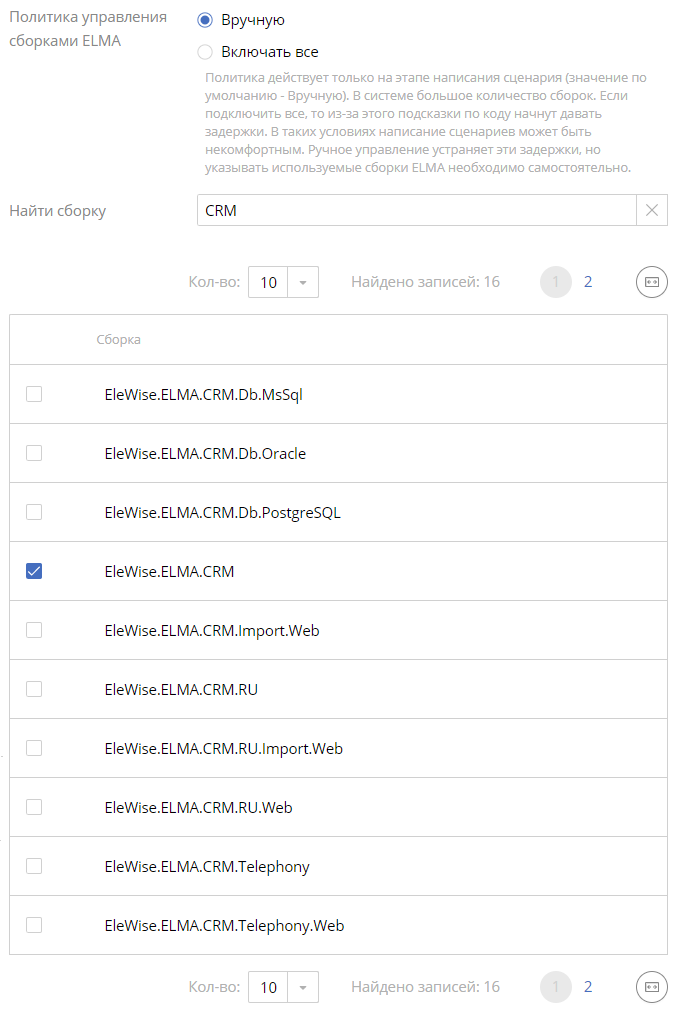Check EleWise.ELMA.CRM.RU assembly
The image size is (678, 1012).
[34, 689]
